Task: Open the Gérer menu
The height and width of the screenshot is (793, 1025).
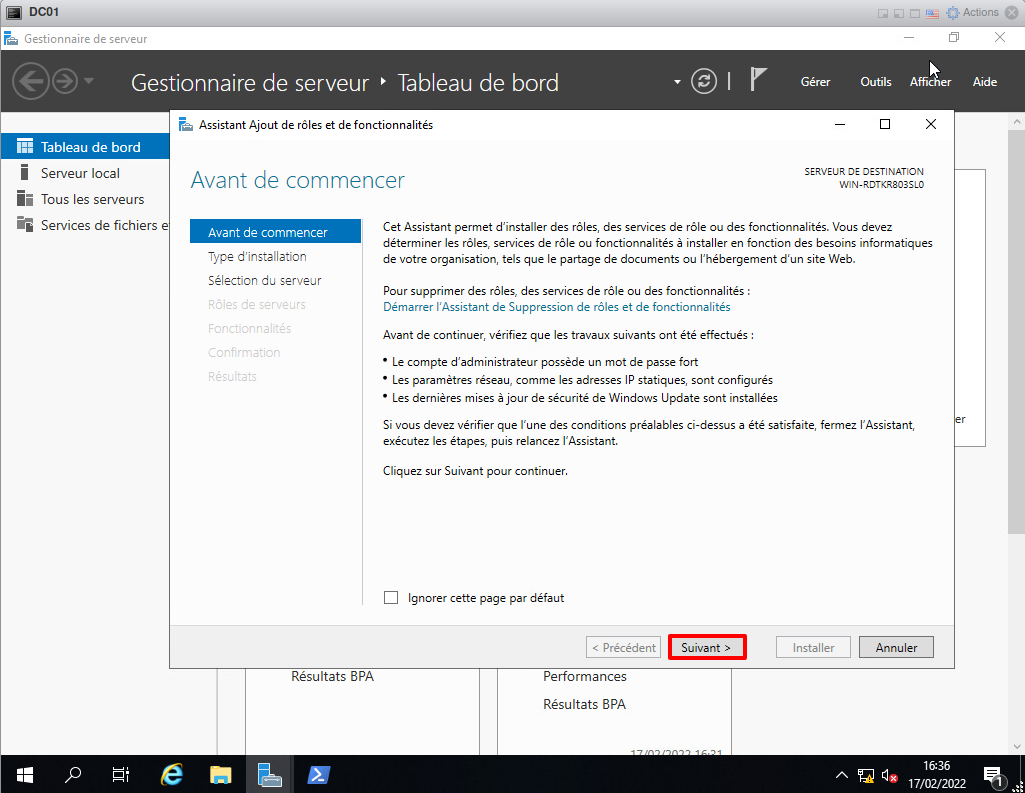Action: coord(815,82)
